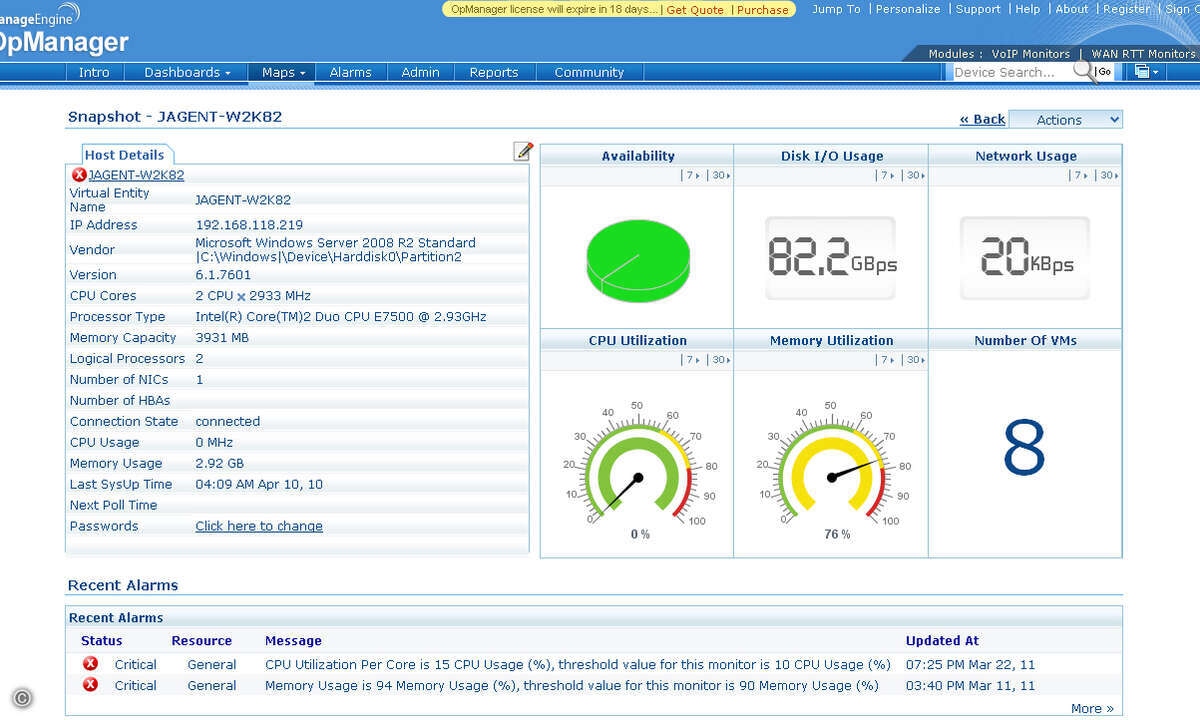Show 30-day Disk I/O Usage report

(x=915, y=175)
